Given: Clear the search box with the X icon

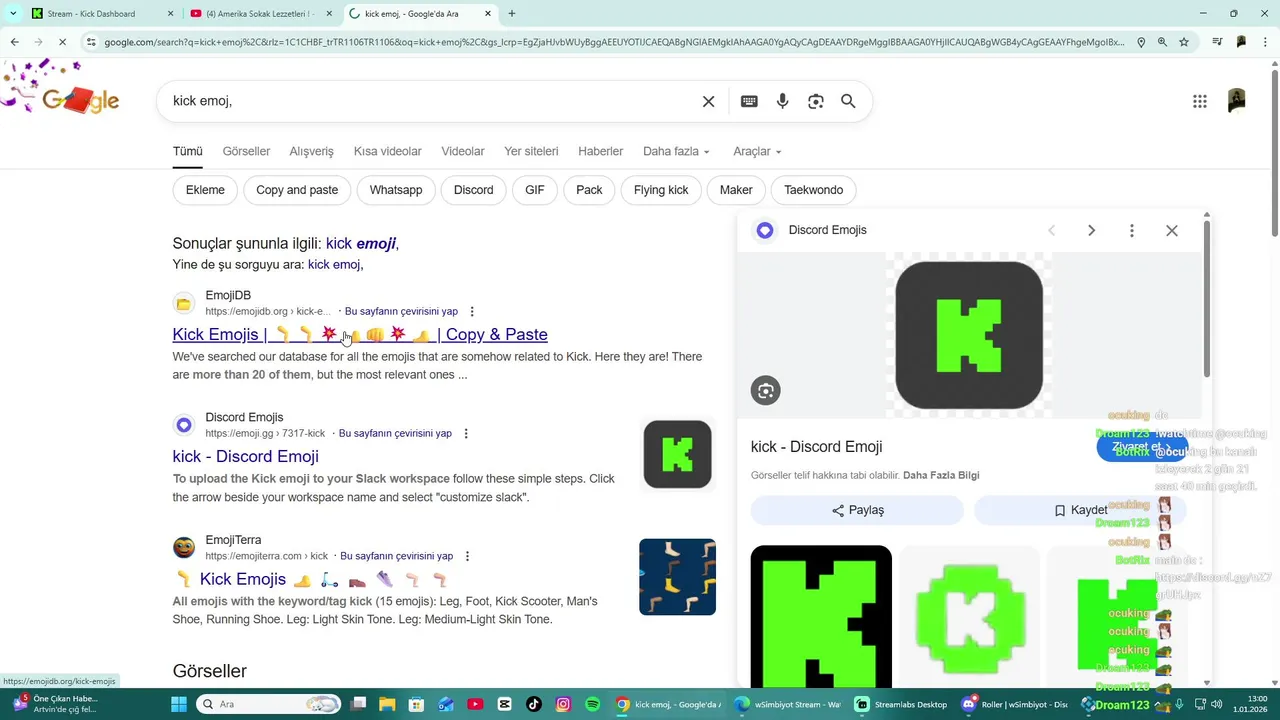Looking at the screenshot, I should pyautogui.click(x=708, y=101).
